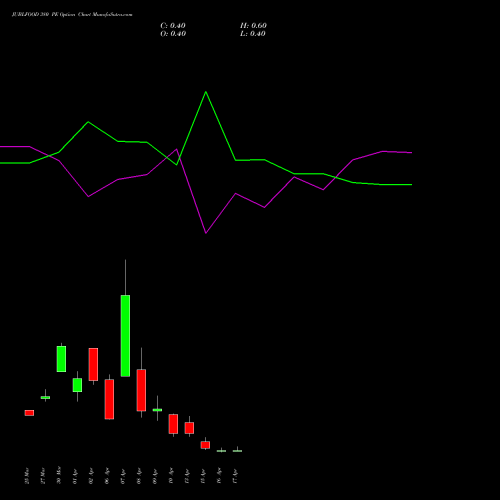
Task: Click the highest peak of the green line
Action: [x=206, y=92]
